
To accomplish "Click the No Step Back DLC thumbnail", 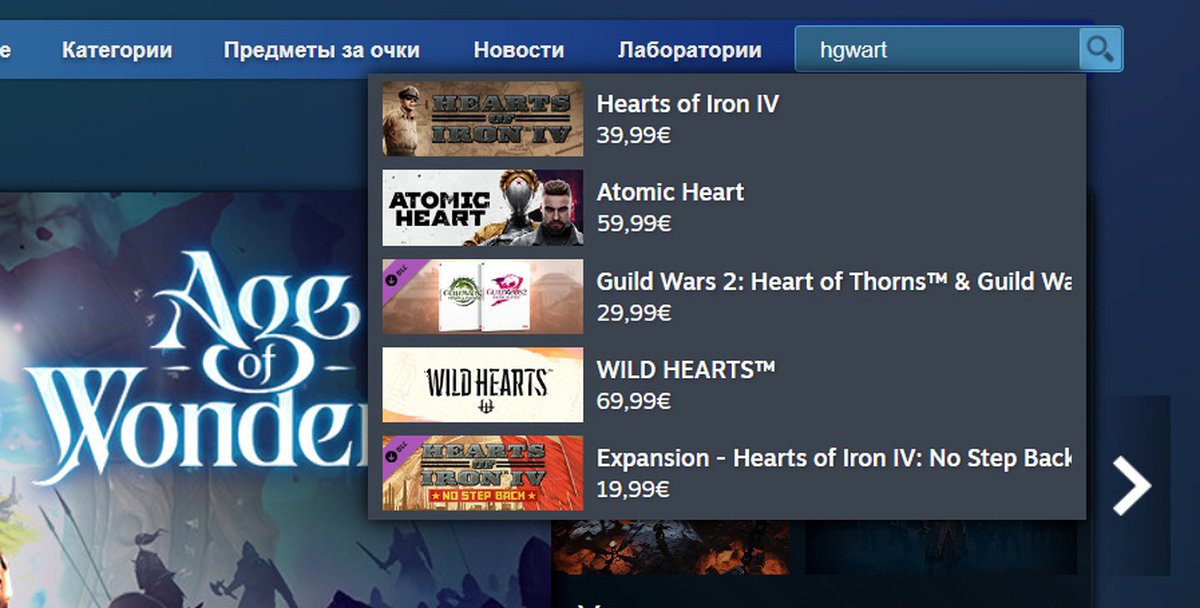I will pyautogui.click(x=483, y=473).
